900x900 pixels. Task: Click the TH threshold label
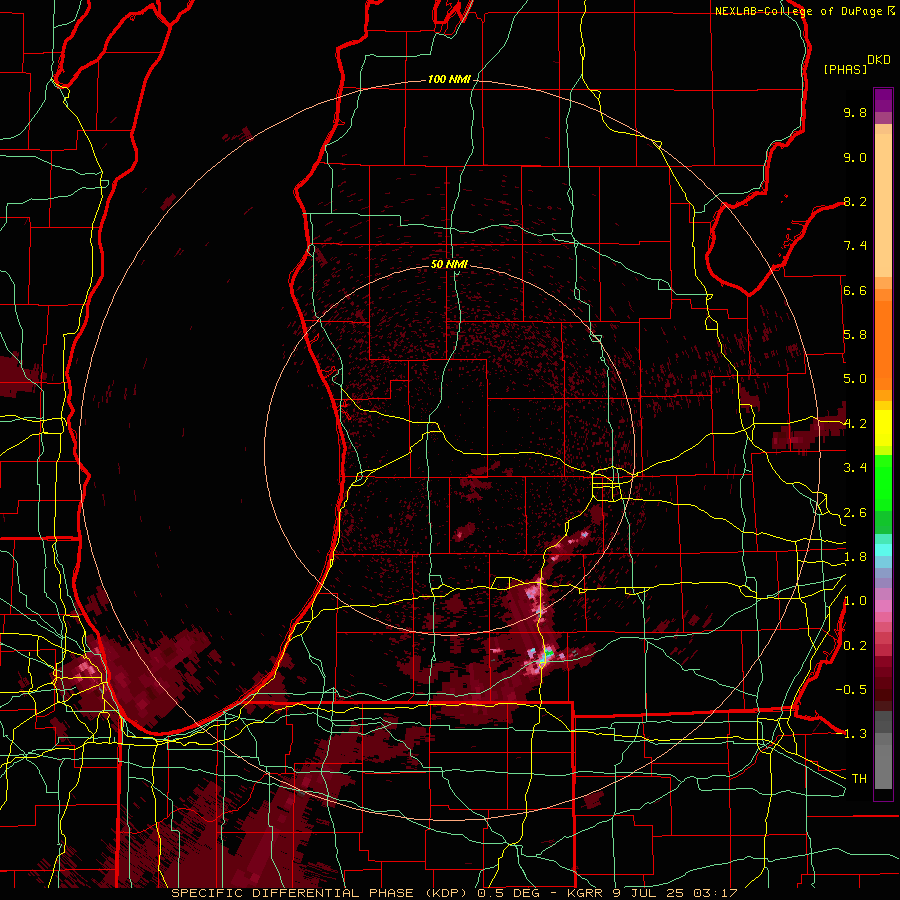859,779
